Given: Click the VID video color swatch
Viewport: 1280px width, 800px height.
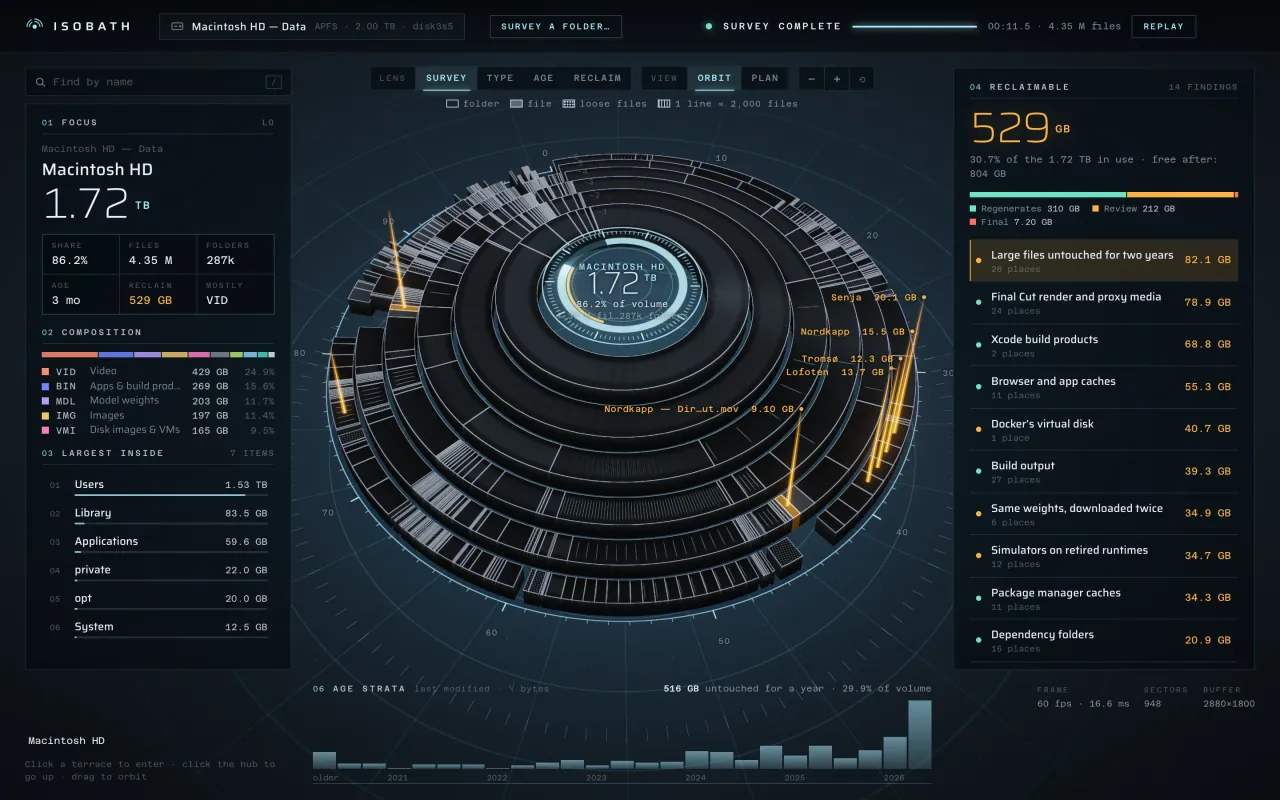Looking at the screenshot, I should pos(45,372).
